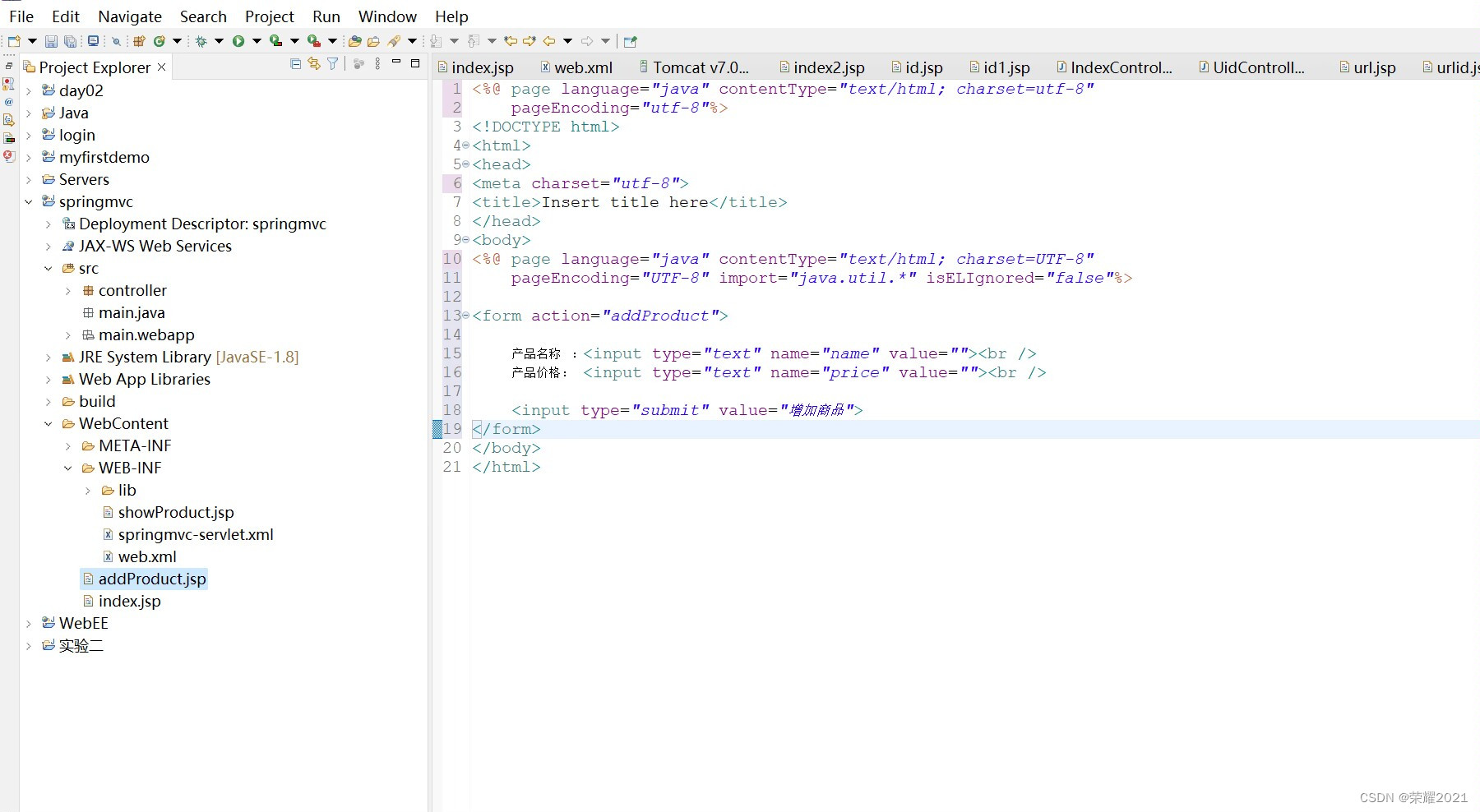The width and height of the screenshot is (1480, 812).
Task: Click the Project Explorer filter funnel icon
Action: coord(332,63)
